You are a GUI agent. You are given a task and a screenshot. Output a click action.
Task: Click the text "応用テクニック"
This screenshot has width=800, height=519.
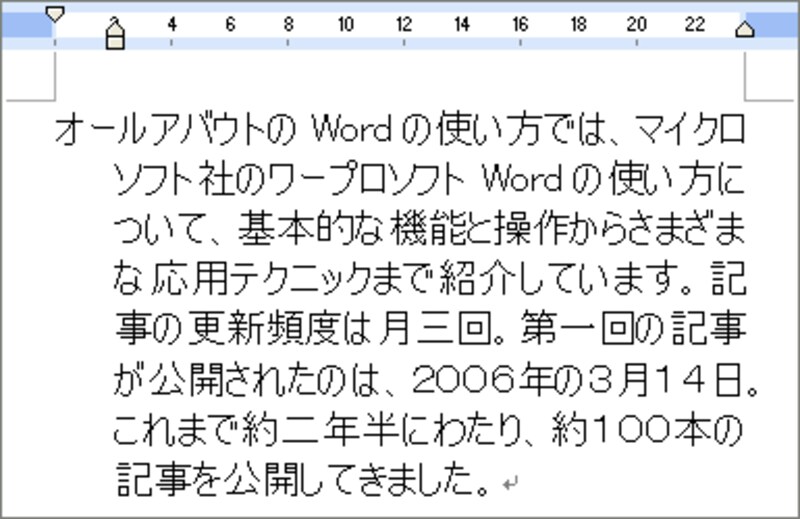coord(261,279)
